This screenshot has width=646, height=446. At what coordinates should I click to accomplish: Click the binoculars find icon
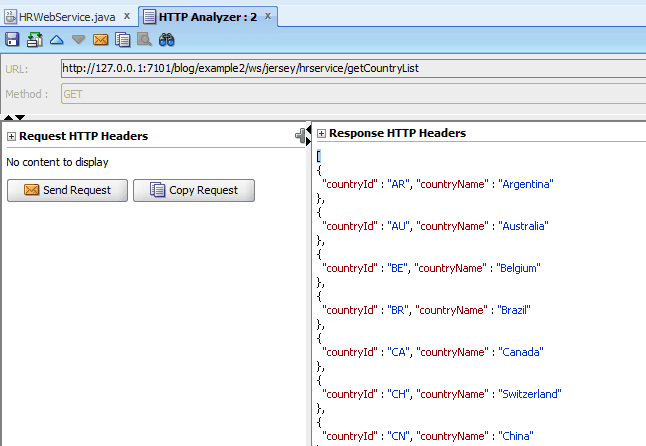point(166,40)
